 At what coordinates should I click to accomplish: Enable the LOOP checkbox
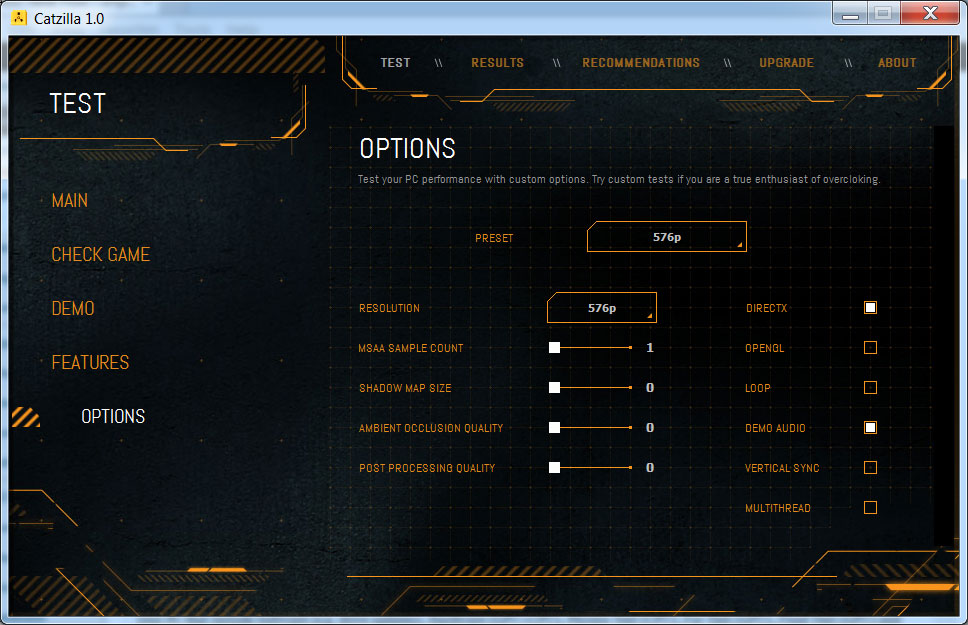tap(870, 388)
